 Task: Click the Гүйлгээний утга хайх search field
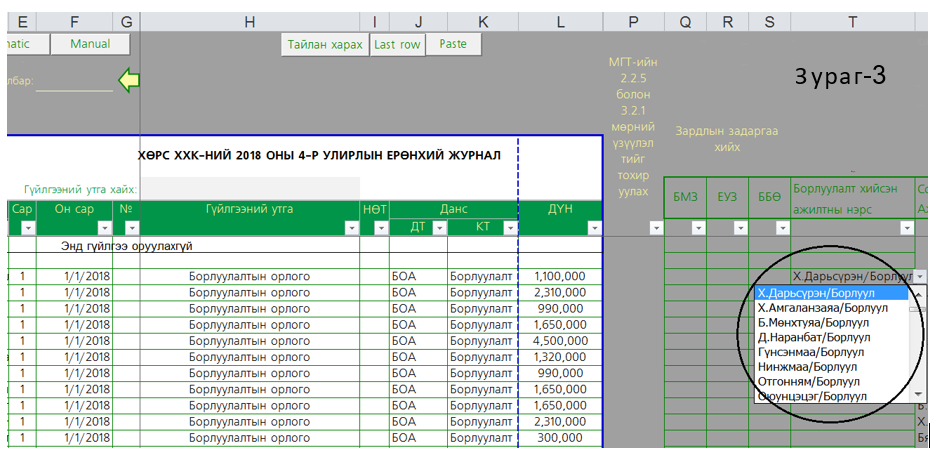[x=250, y=188]
